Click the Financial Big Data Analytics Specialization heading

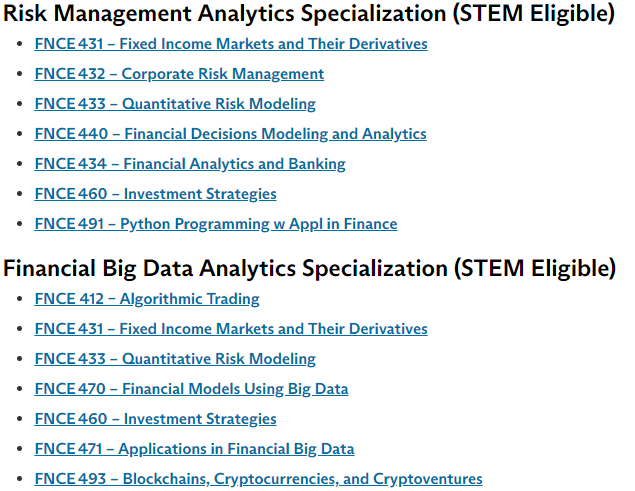click(309, 269)
